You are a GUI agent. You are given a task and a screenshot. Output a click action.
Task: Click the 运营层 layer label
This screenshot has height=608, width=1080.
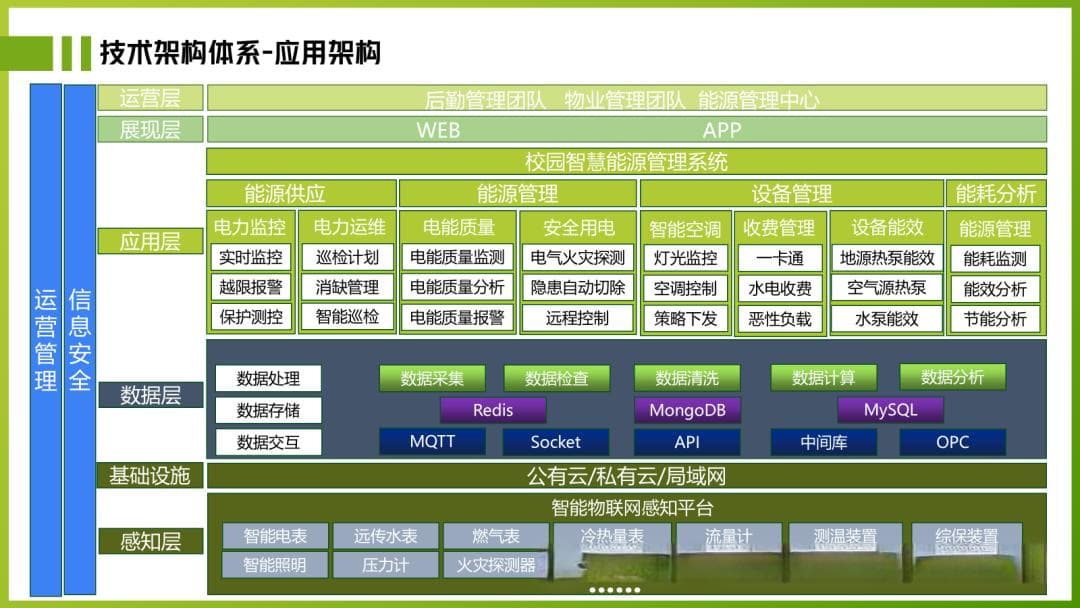coord(150,98)
